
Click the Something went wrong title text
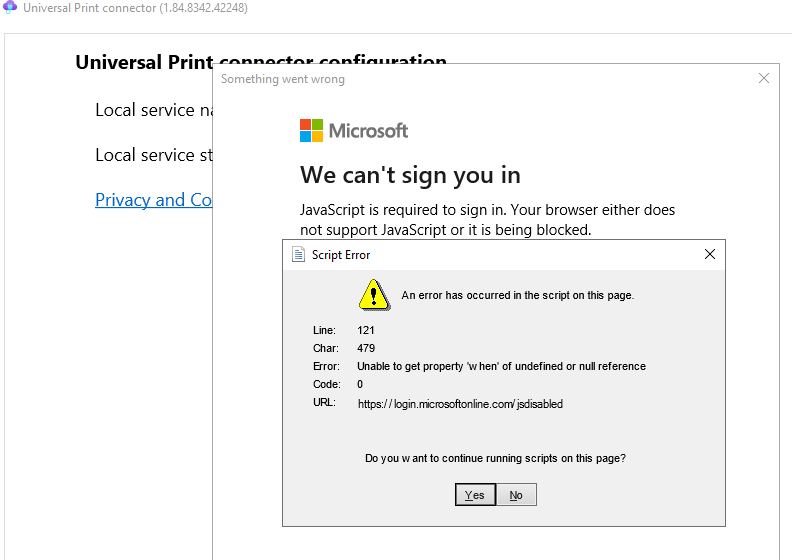click(x=283, y=79)
